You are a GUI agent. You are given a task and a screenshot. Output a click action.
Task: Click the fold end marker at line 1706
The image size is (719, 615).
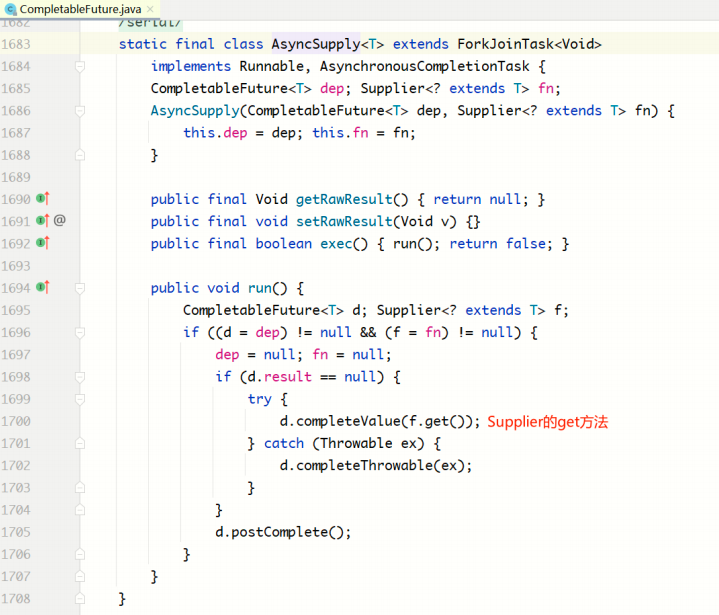click(x=80, y=554)
